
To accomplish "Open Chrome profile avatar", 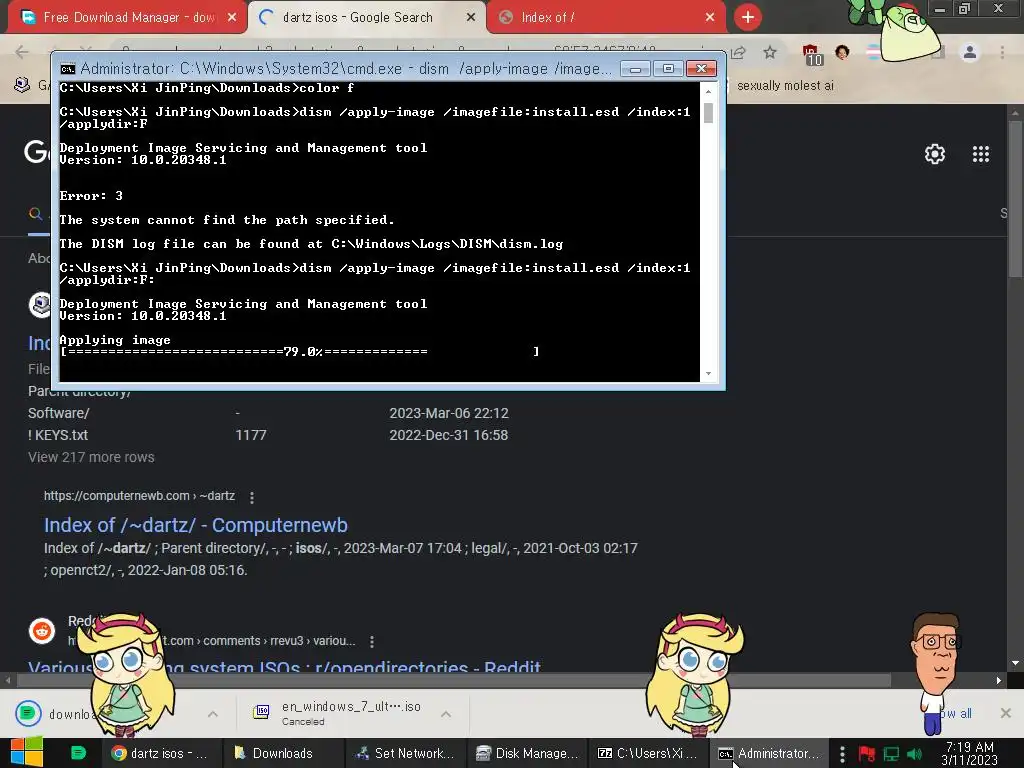I will pyautogui.click(x=970, y=52).
